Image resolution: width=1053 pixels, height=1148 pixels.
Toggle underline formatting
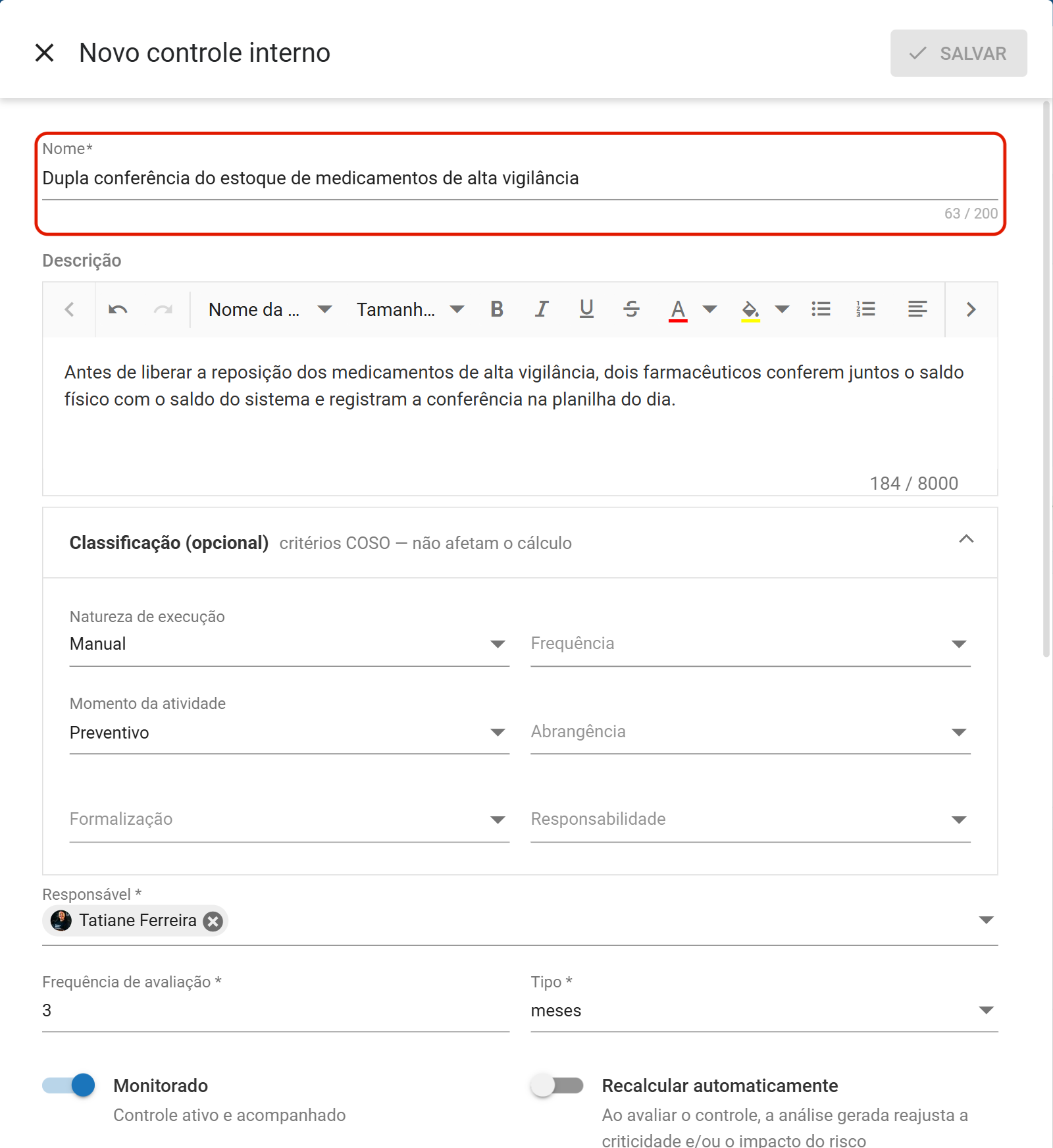tap(586, 309)
